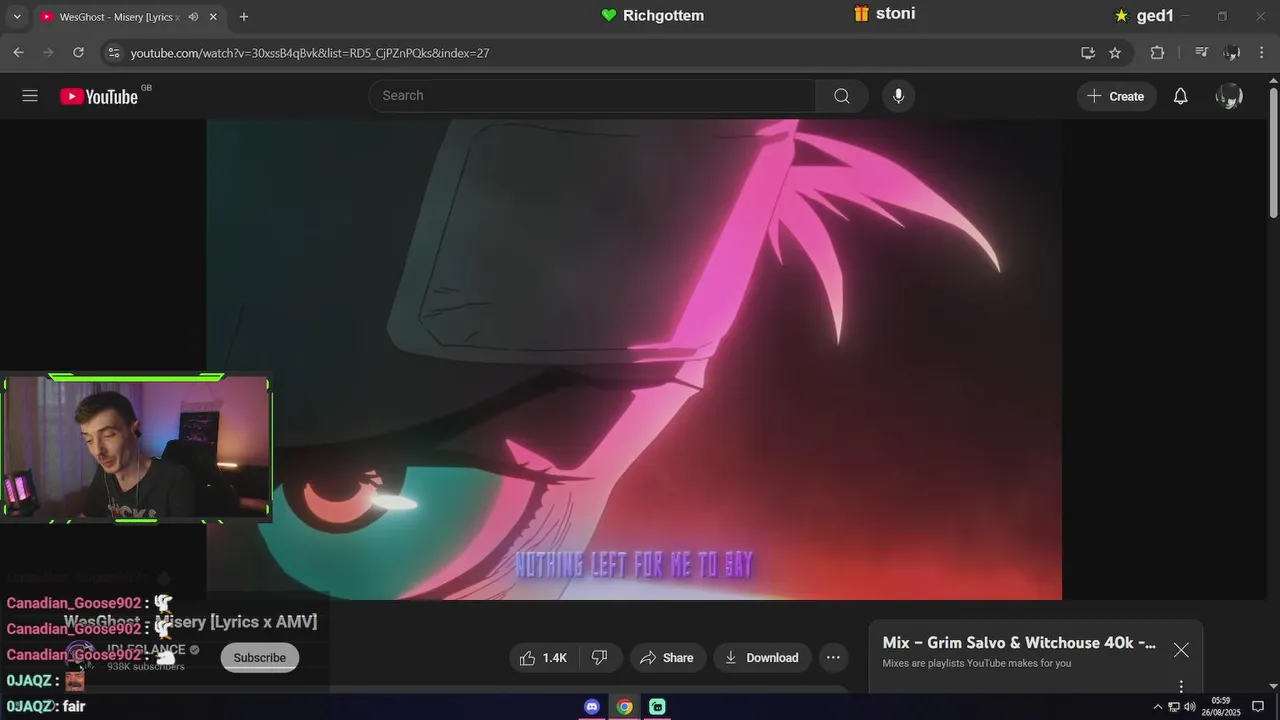The height and width of the screenshot is (720, 1280).
Task: Click the URL in the address bar
Action: [310, 53]
